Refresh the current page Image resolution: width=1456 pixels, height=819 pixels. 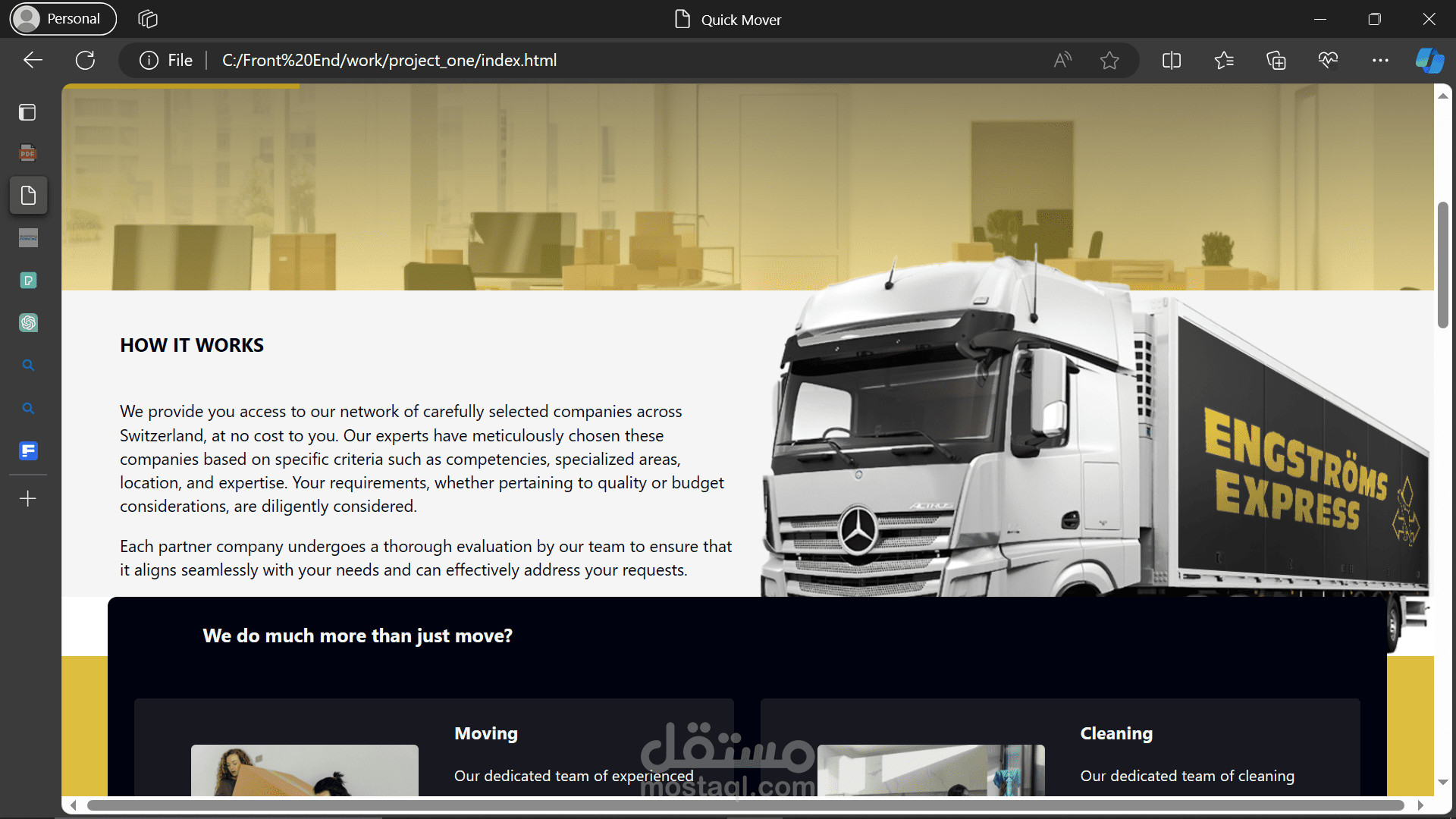point(85,60)
